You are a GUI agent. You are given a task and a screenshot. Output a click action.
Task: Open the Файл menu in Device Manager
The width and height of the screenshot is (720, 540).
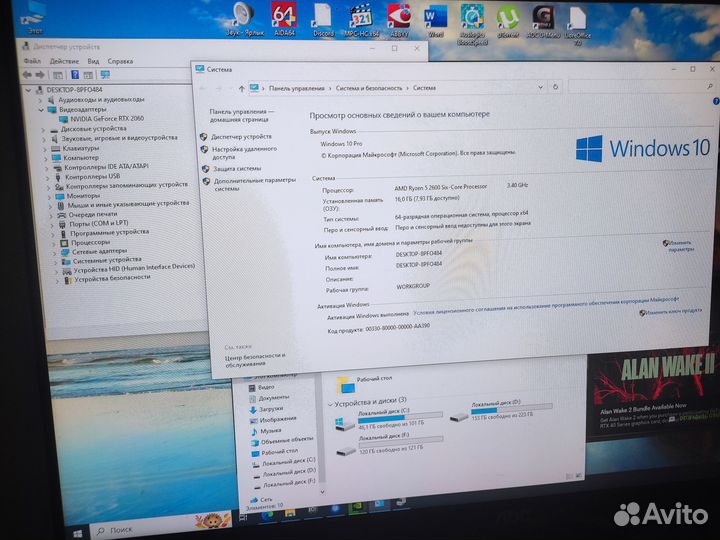pos(32,61)
